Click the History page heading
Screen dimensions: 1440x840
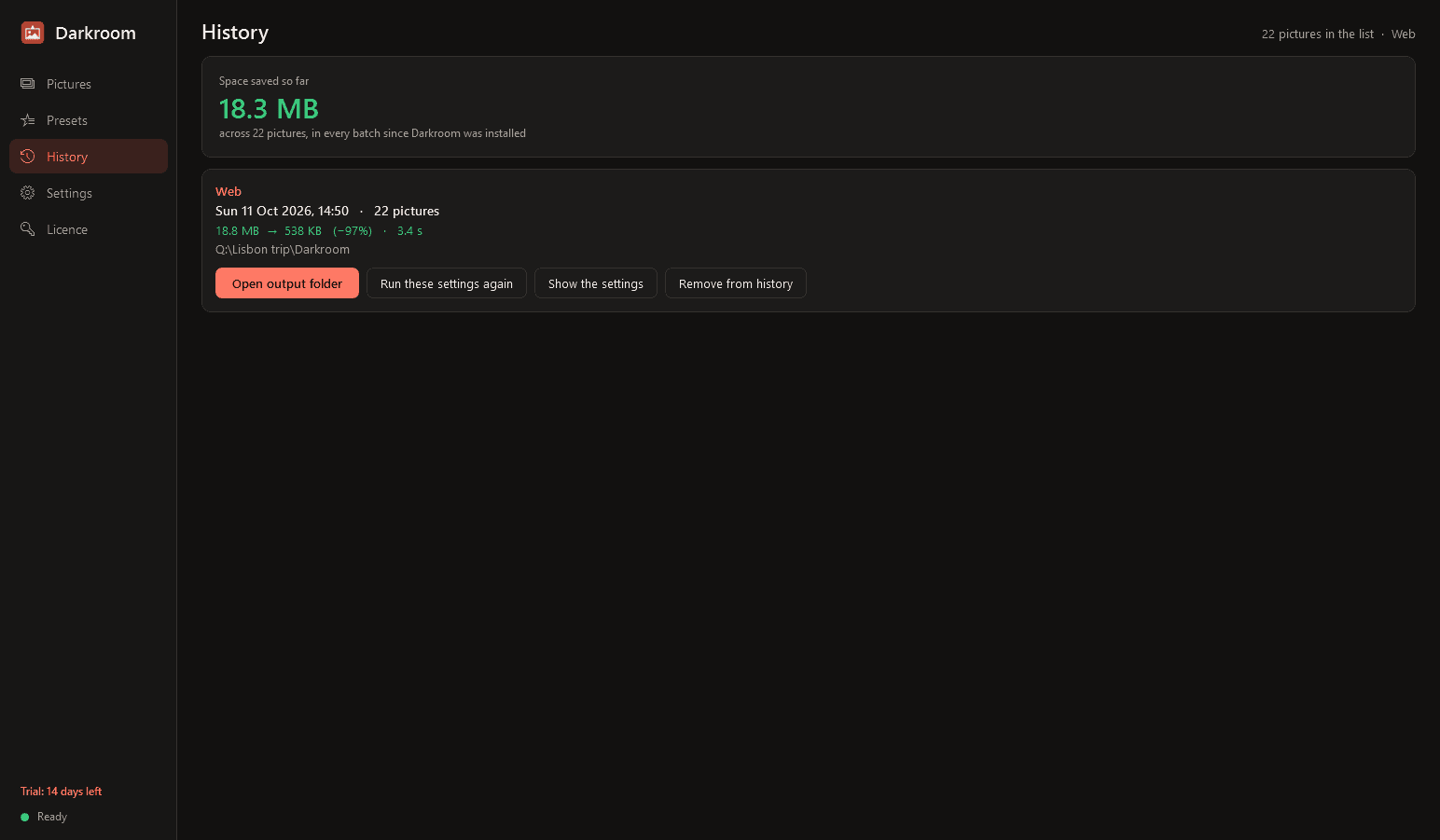235,33
